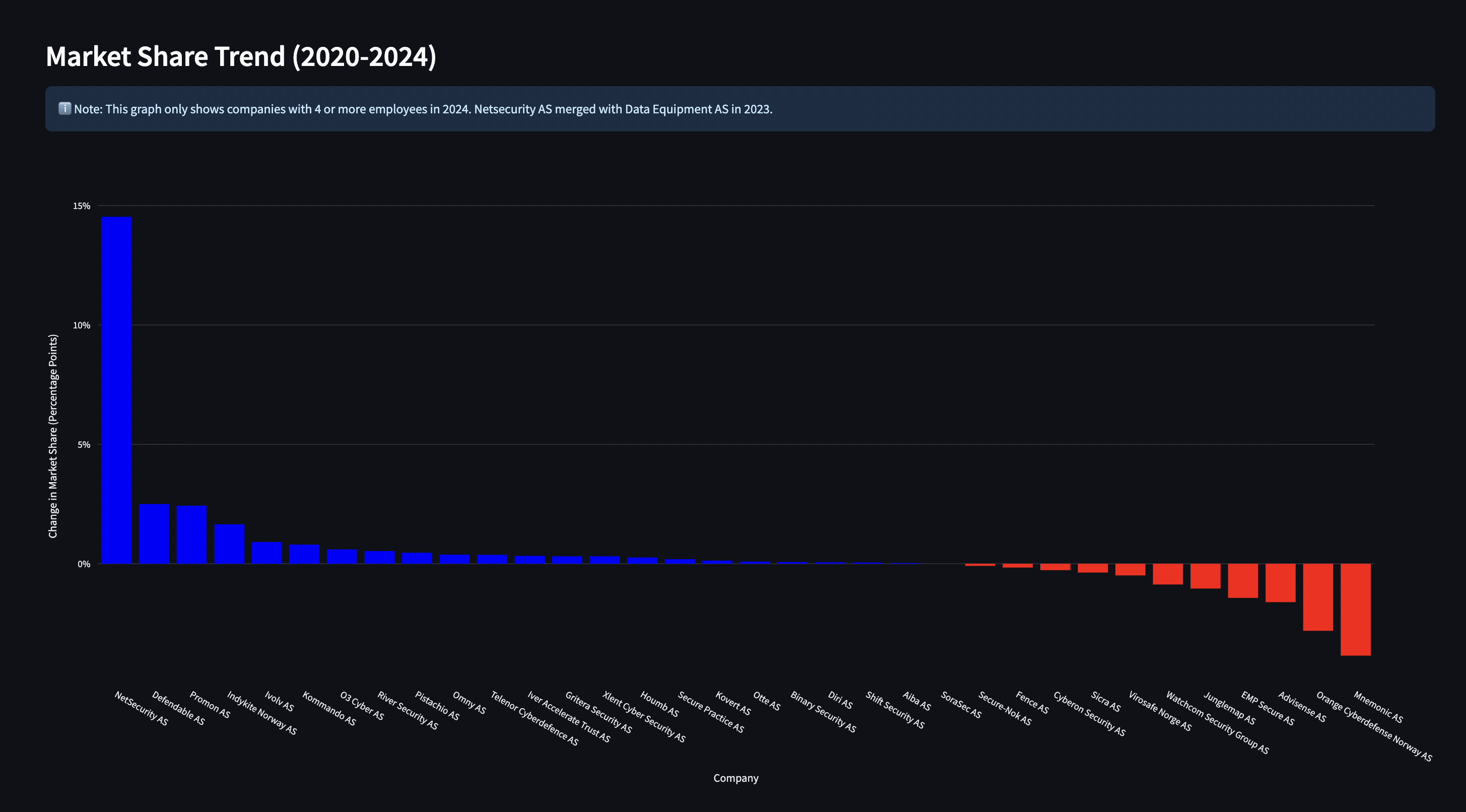This screenshot has height=812, width=1466.
Task: Click the Ivolv AS bar
Action: [x=267, y=553]
